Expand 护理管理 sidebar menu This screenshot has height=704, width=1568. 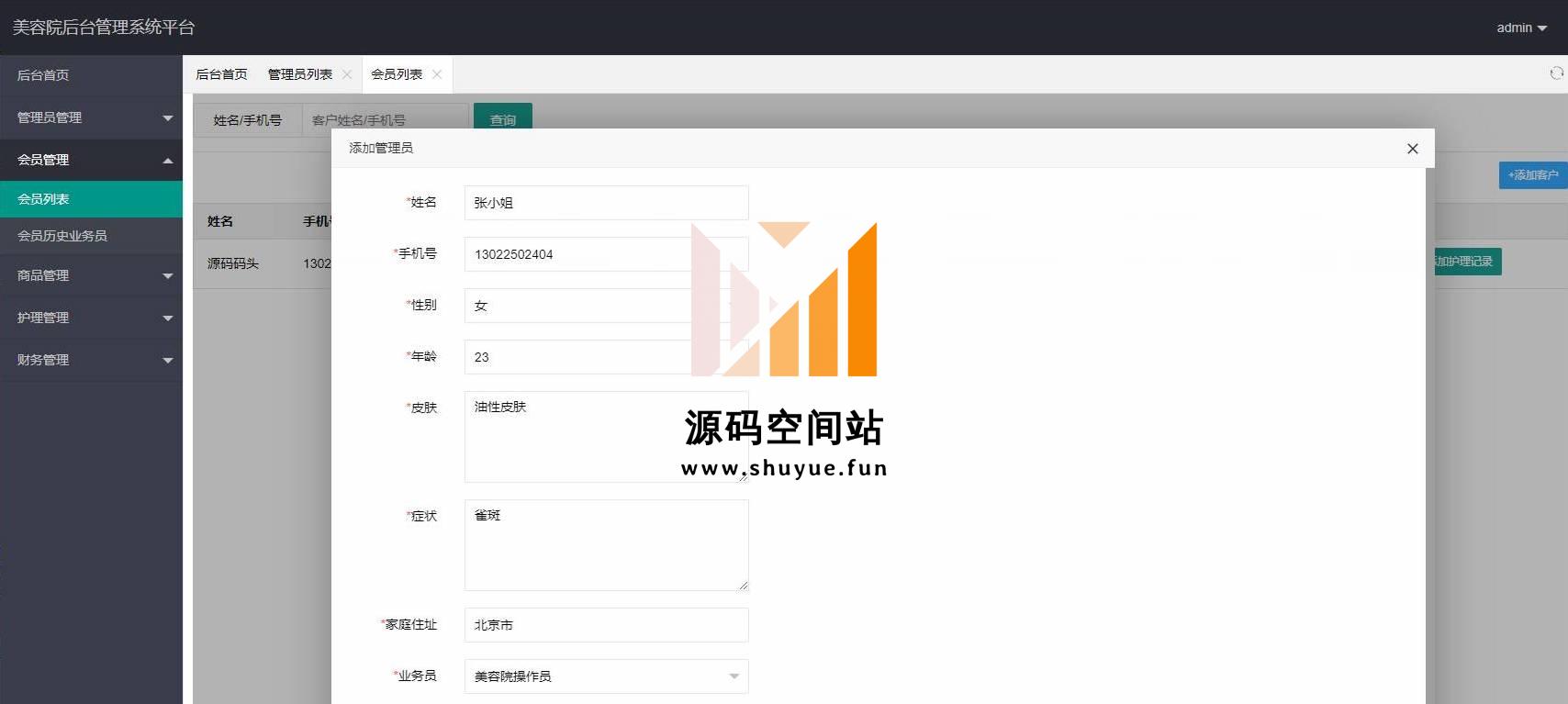pyautogui.click(x=91, y=318)
